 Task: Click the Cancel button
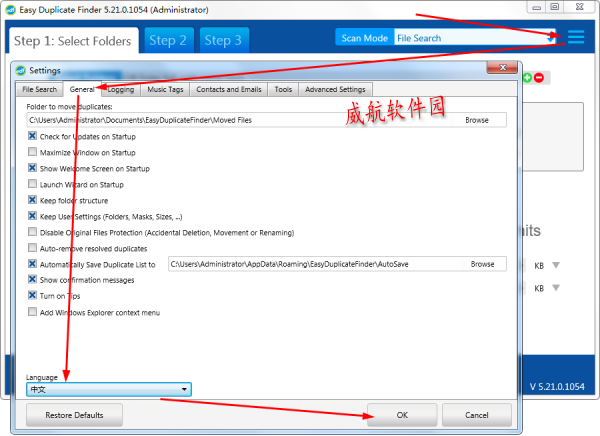pyautogui.click(x=477, y=415)
